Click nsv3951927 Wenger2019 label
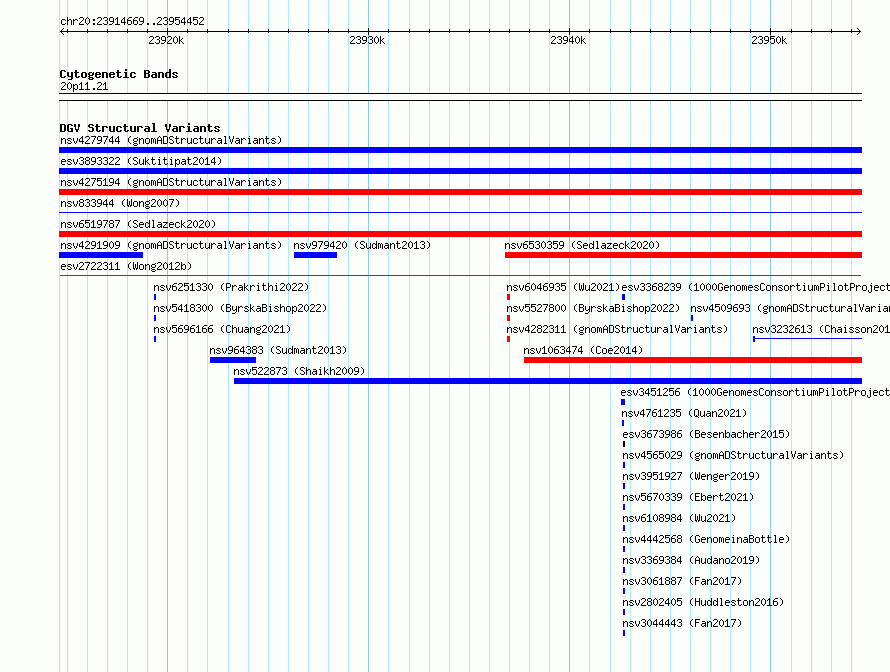The width and height of the screenshot is (890, 672). (x=691, y=476)
